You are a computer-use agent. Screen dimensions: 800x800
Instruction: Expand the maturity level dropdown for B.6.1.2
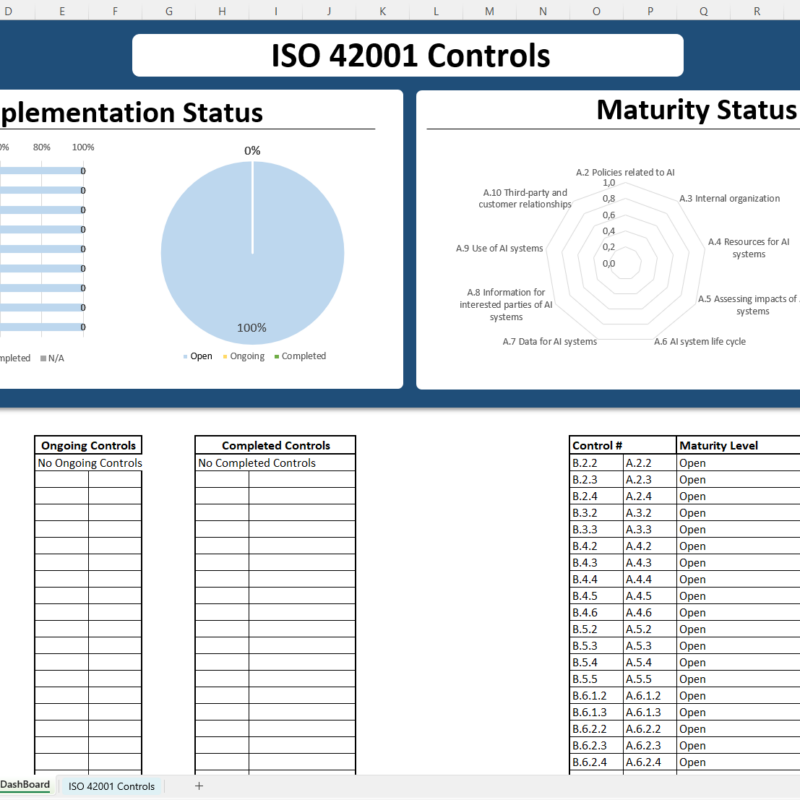730,695
